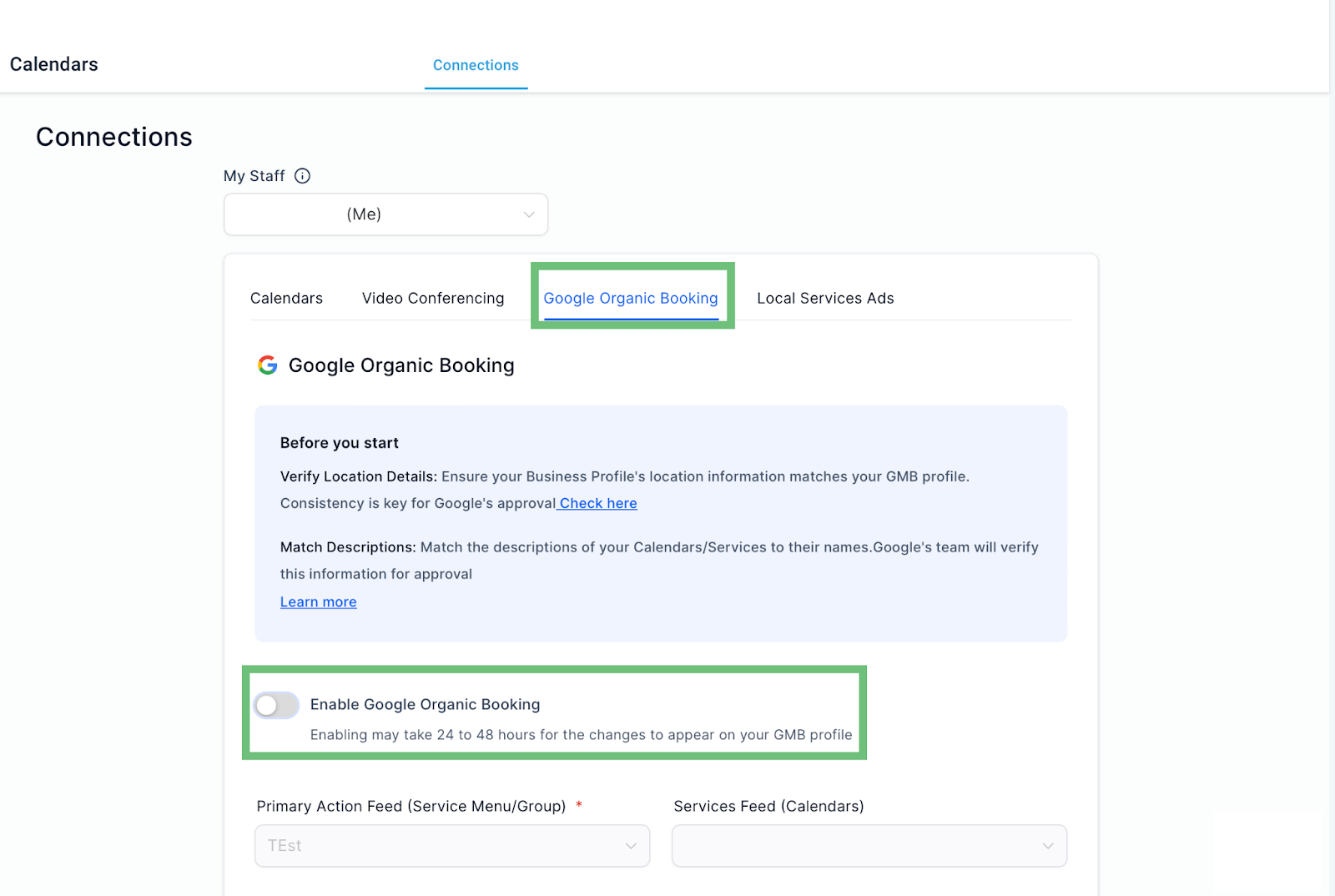Select the inner Calendars tab
Viewport: 1335px width, 896px height.
pos(286,299)
